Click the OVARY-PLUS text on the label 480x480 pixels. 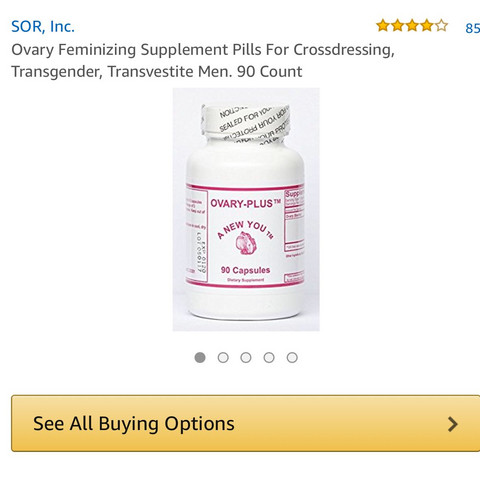[245, 204]
